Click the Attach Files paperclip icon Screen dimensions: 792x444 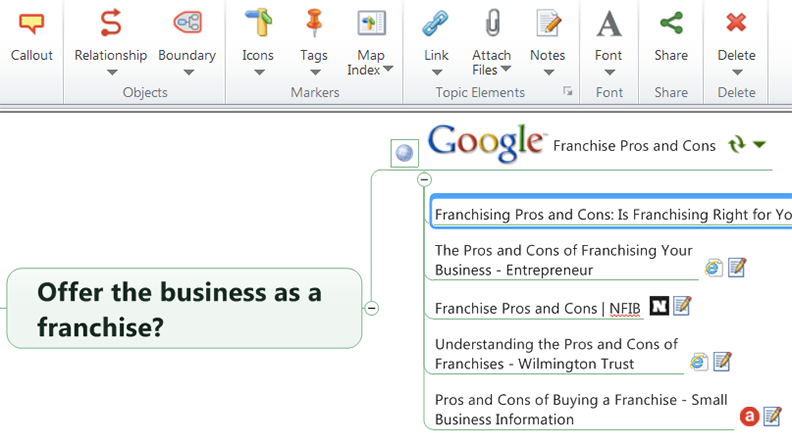point(491,23)
